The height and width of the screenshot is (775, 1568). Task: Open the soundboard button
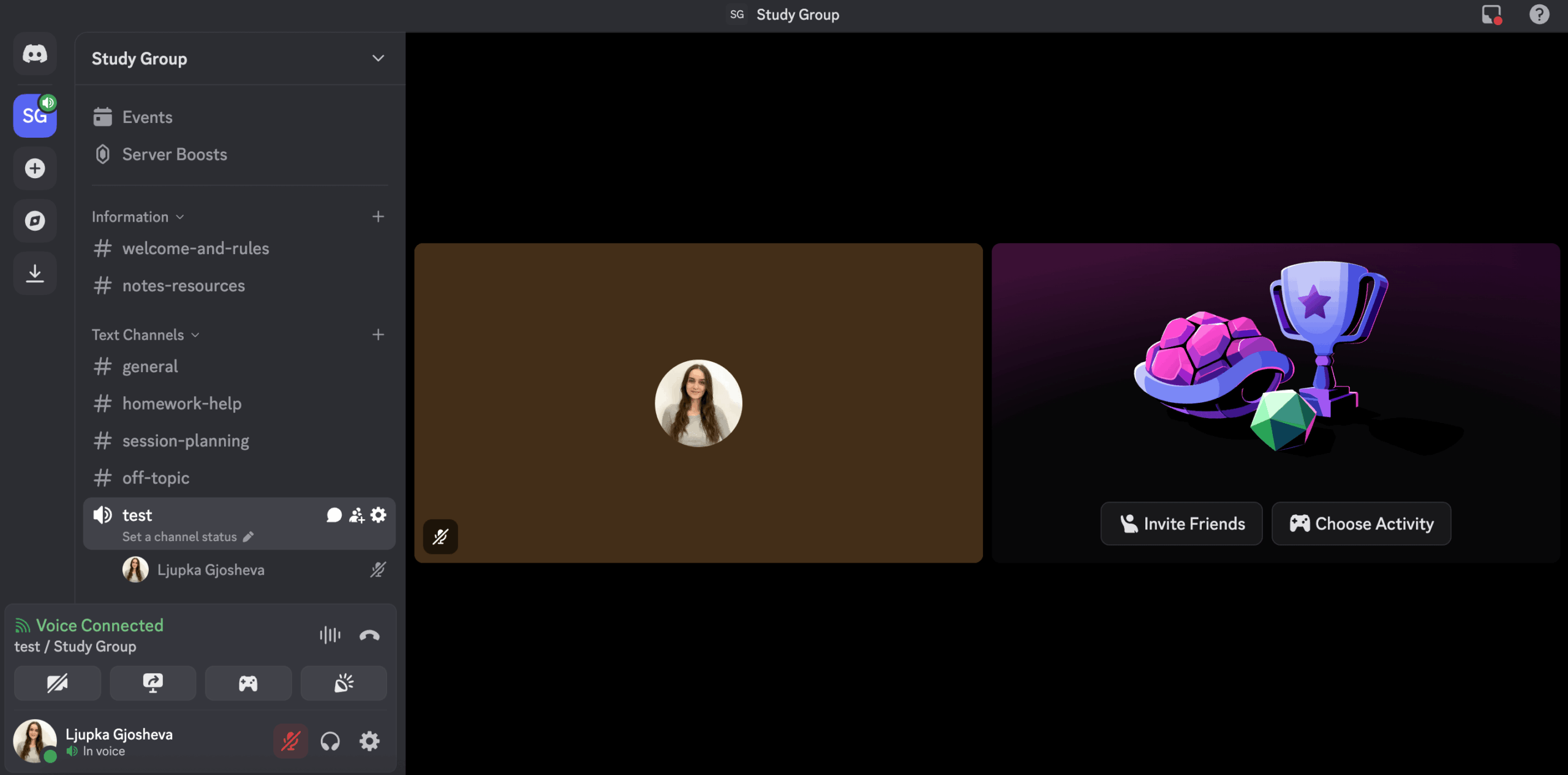click(344, 683)
